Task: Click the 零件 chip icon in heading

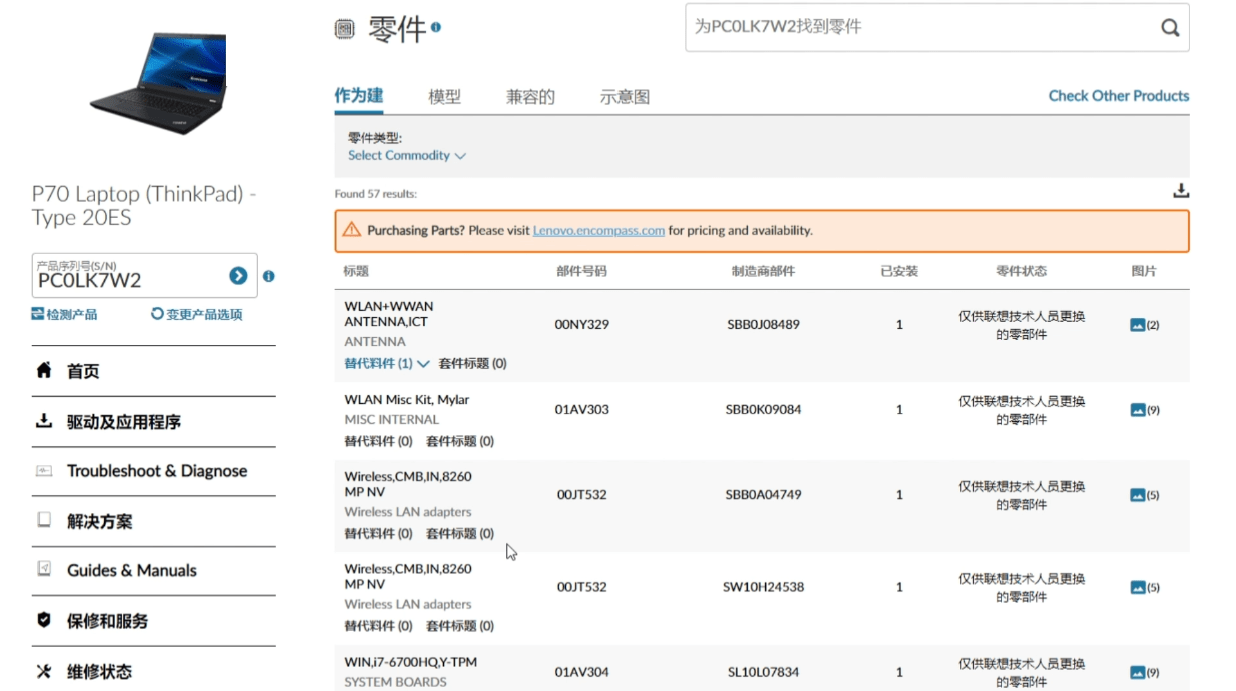Action: pyautogui.click(x=345, y=29)
